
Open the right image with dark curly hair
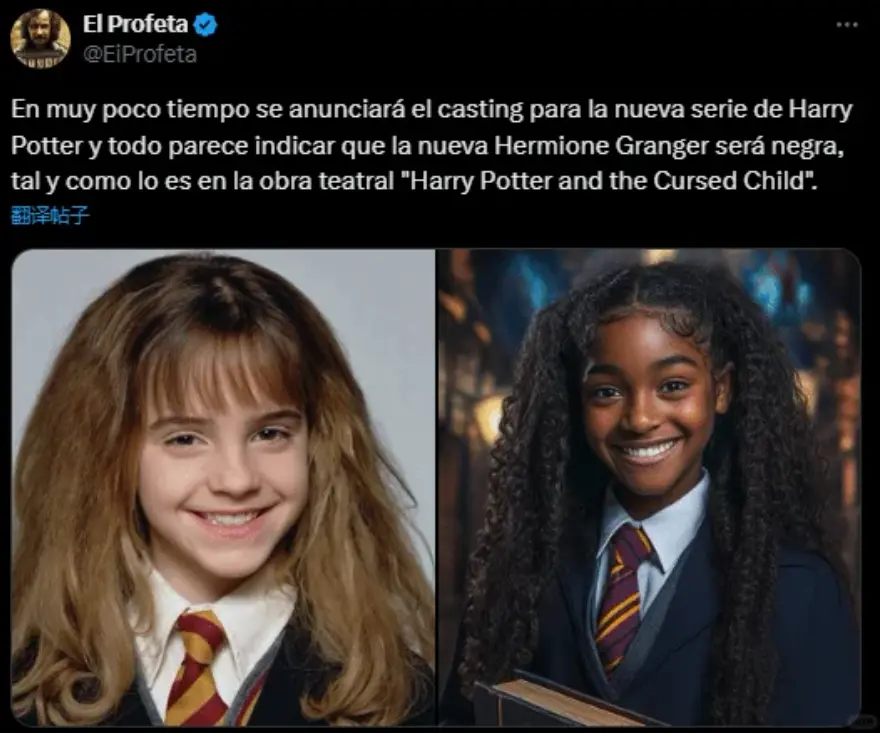[x=649, y=487]
